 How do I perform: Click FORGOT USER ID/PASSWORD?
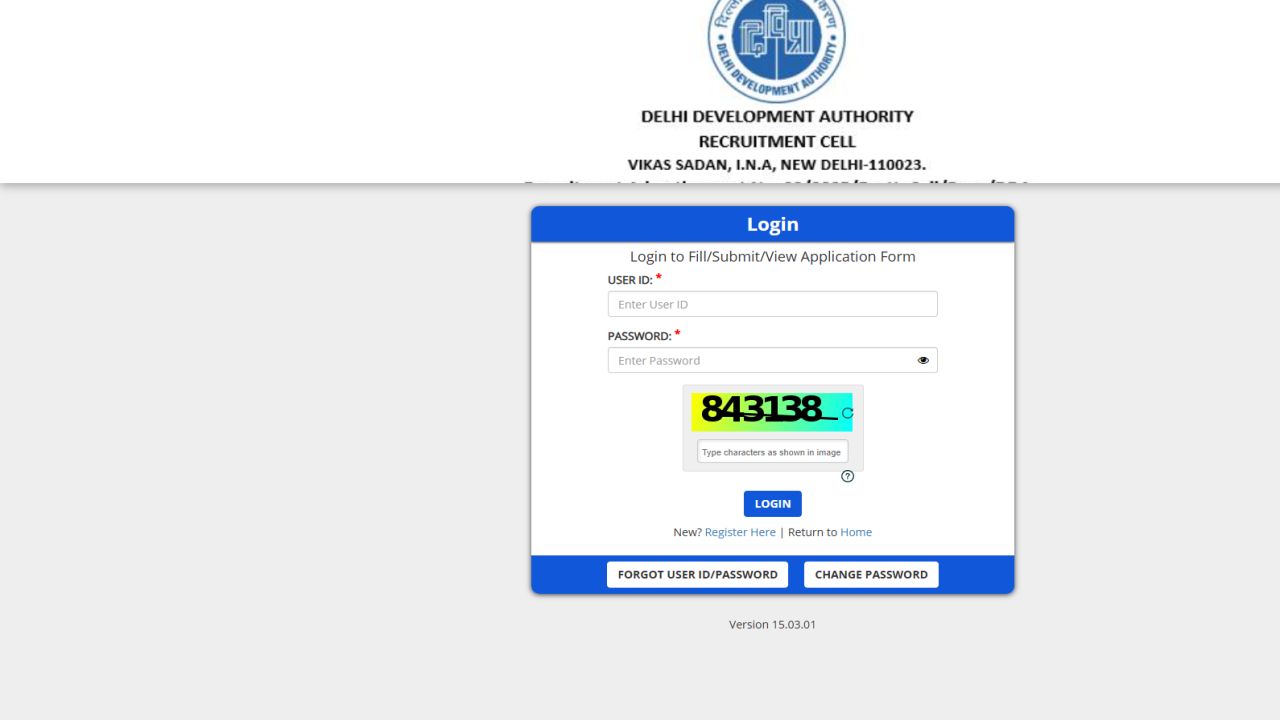click(697, 574)
